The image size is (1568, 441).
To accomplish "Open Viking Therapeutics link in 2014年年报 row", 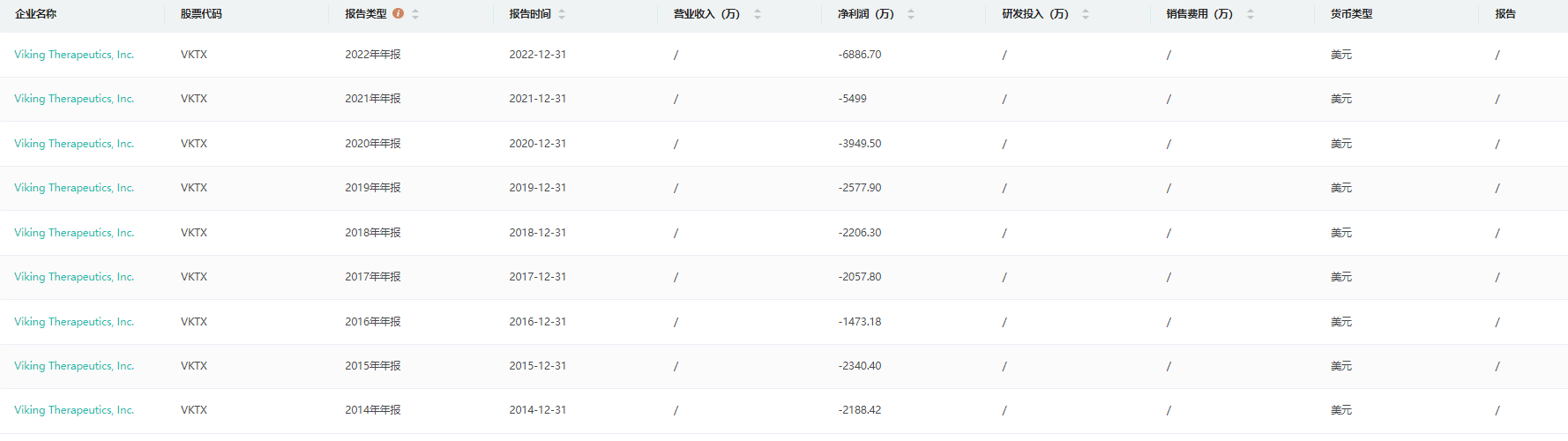I will pyautogui.click(x=74, y=410).
